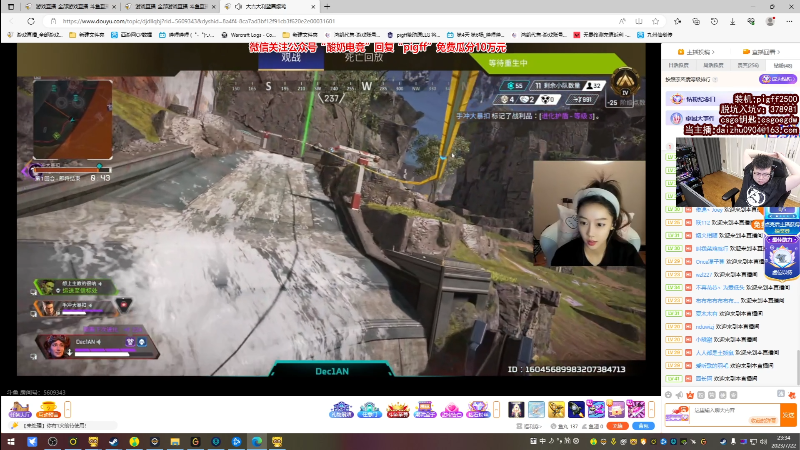
Task: Close the active browser tab
Action: pyautogui.click(x=313, y=7)
